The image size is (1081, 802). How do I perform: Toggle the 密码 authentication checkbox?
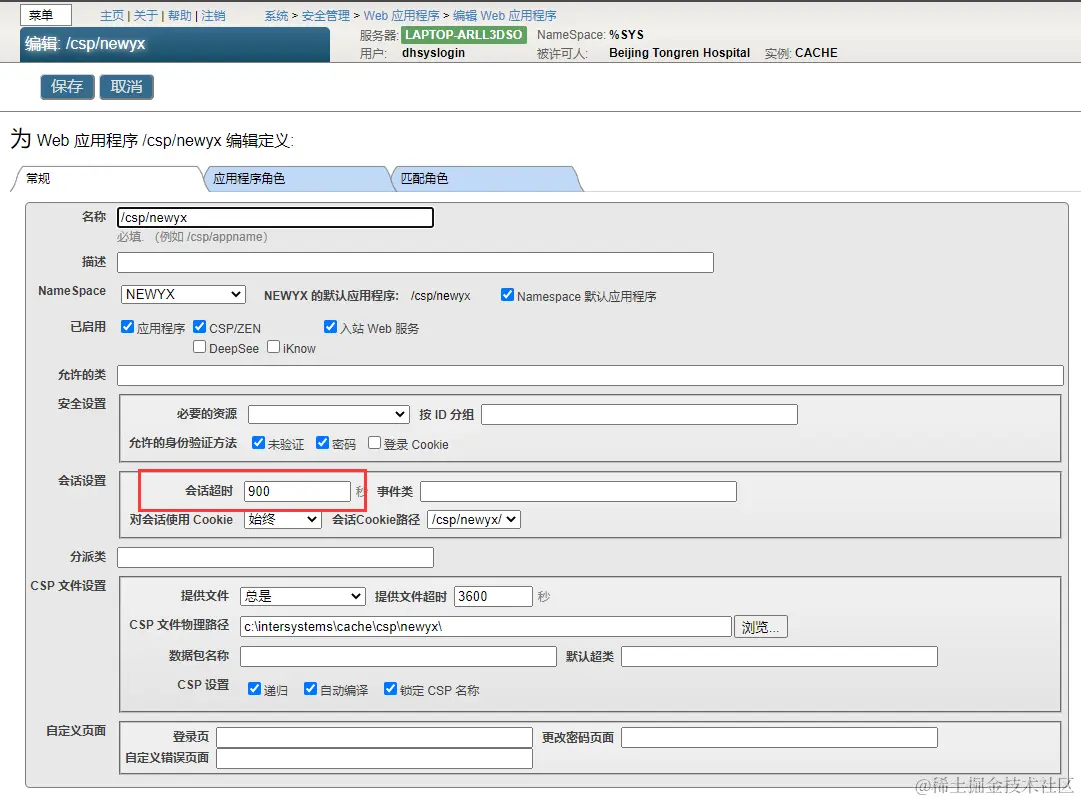point(323,443)
